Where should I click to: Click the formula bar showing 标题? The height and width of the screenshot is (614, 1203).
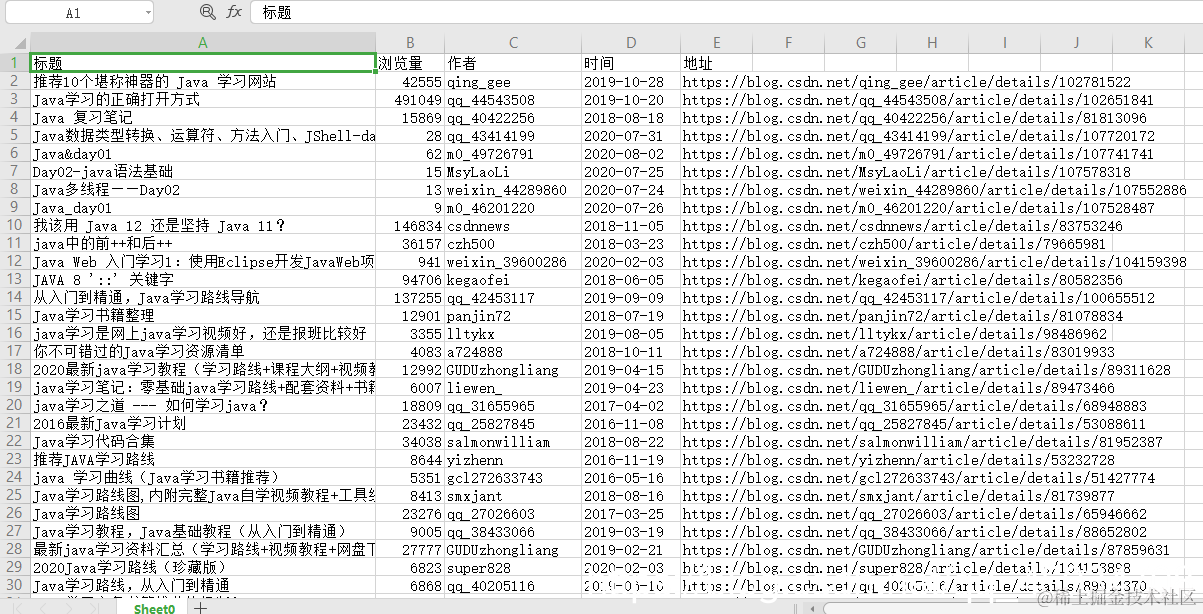(400, 12)
